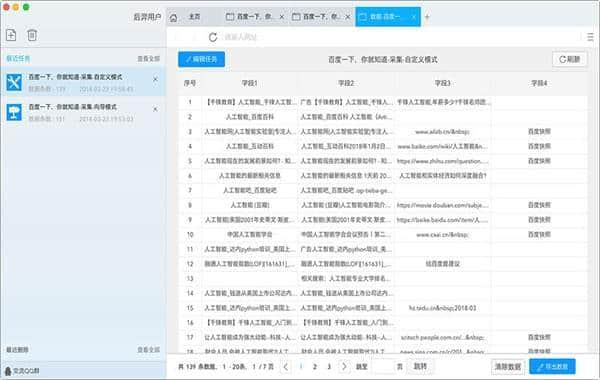Go to next page arrow in pagination

click(x=344, y=366)
